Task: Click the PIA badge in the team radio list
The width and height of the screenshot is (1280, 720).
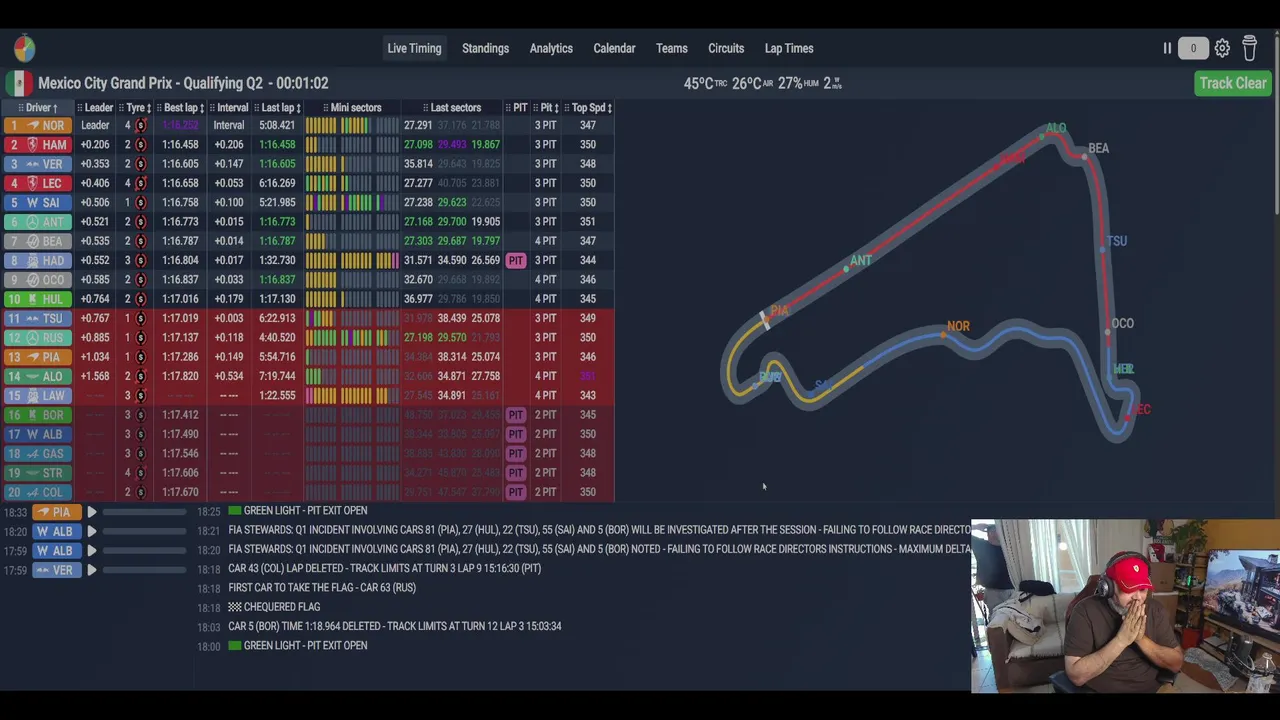Action: click(x=55, y=512)
